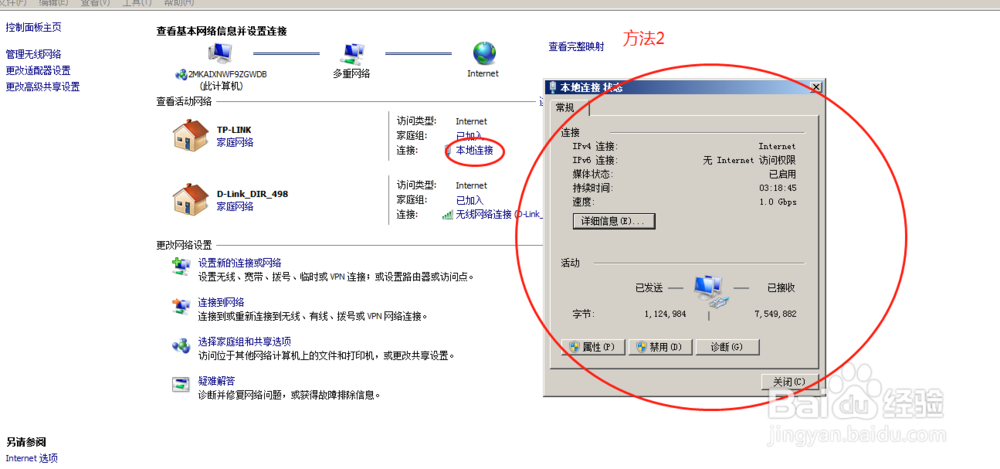This screenshot has height=469, width=1000.
Task: Open the 本地连接 connection link
Action: pos(474,151)
